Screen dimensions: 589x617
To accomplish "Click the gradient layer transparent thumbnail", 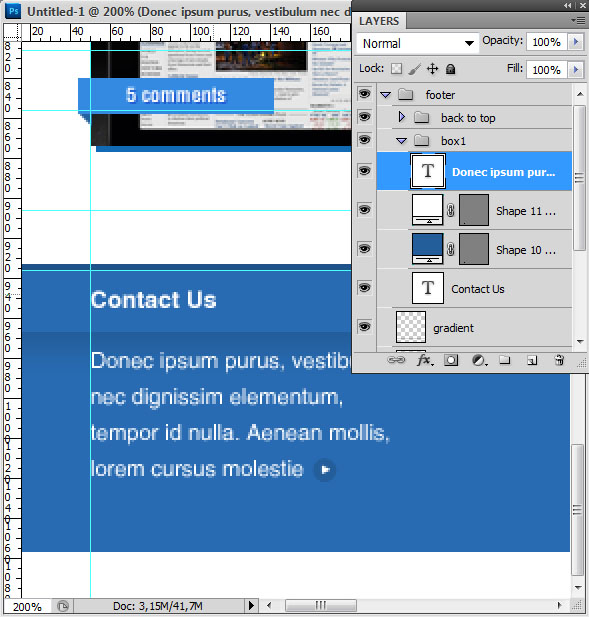I will pos(411,327).
